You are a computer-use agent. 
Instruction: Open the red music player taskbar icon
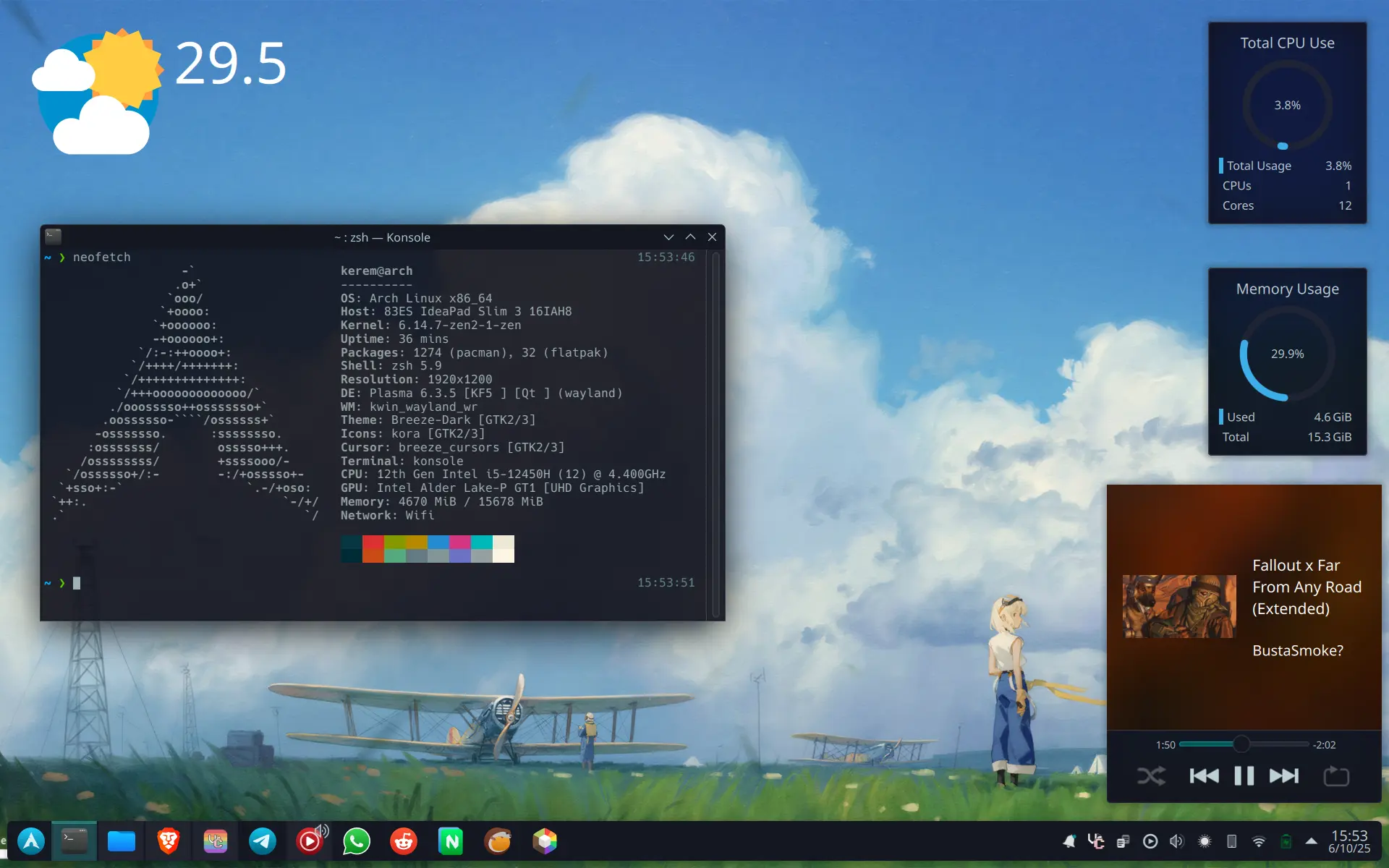click(309, 842)
